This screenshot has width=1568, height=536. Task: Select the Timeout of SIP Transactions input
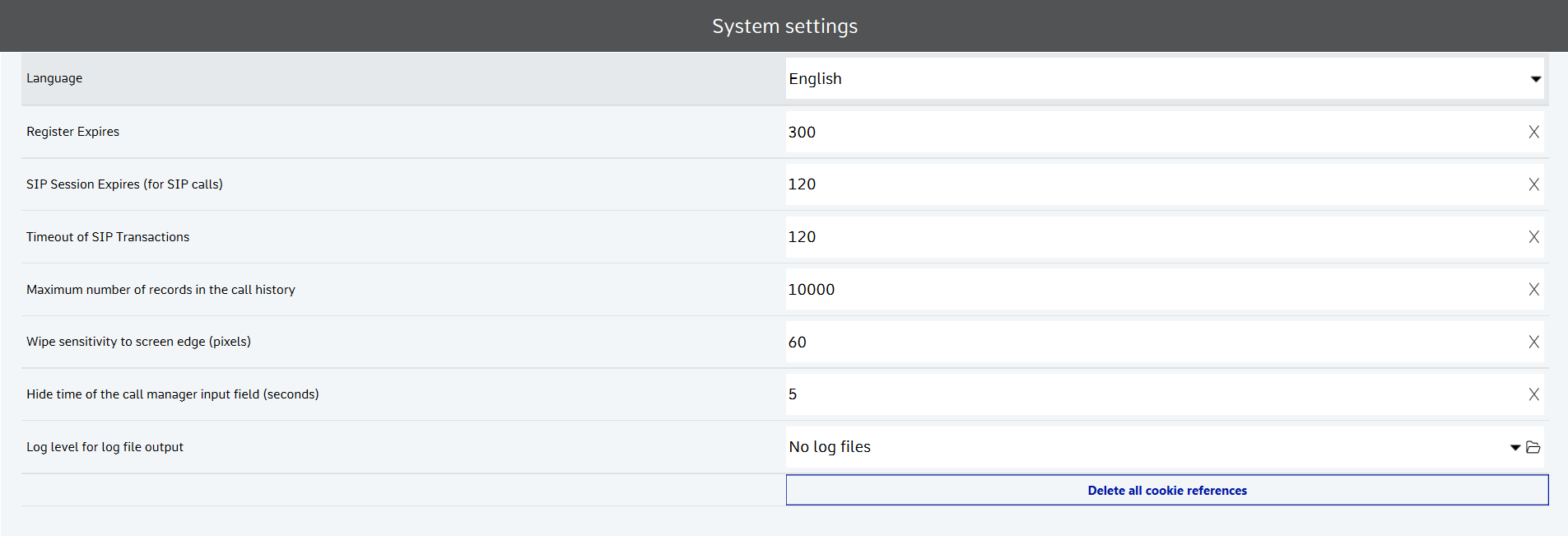coord(1152,237)
